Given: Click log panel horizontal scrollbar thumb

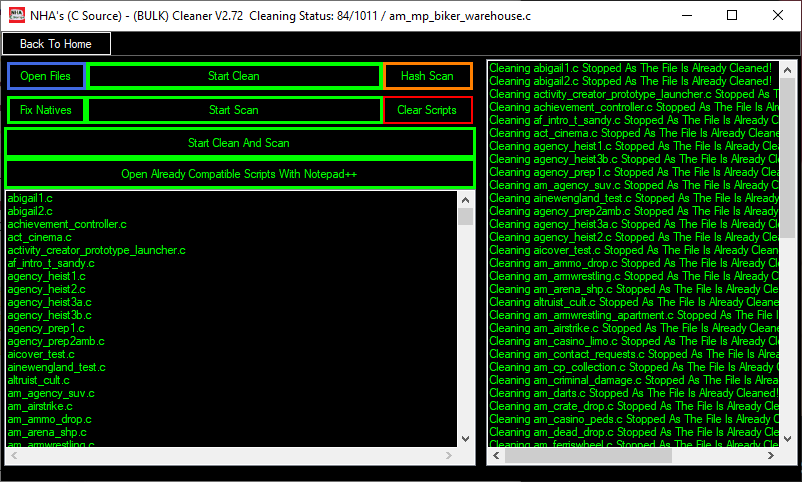Looking at the screenshot, I should point(588,455).
